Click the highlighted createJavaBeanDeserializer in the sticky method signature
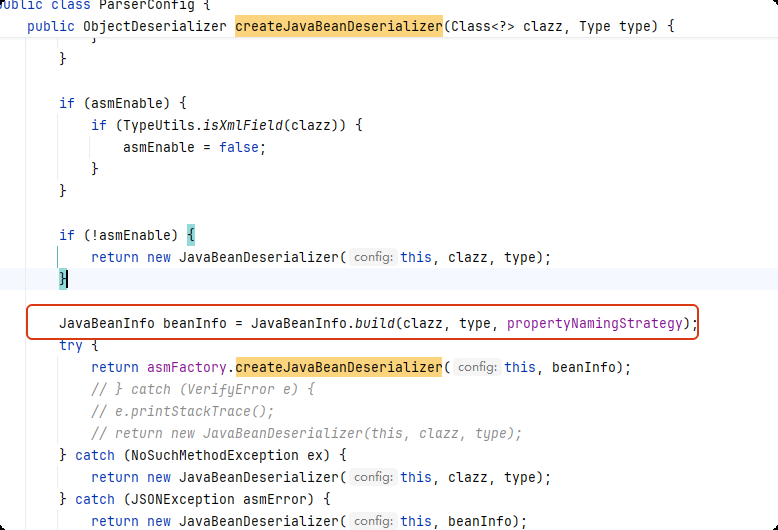Screen dimensions: 778x530 pos(339,26)
